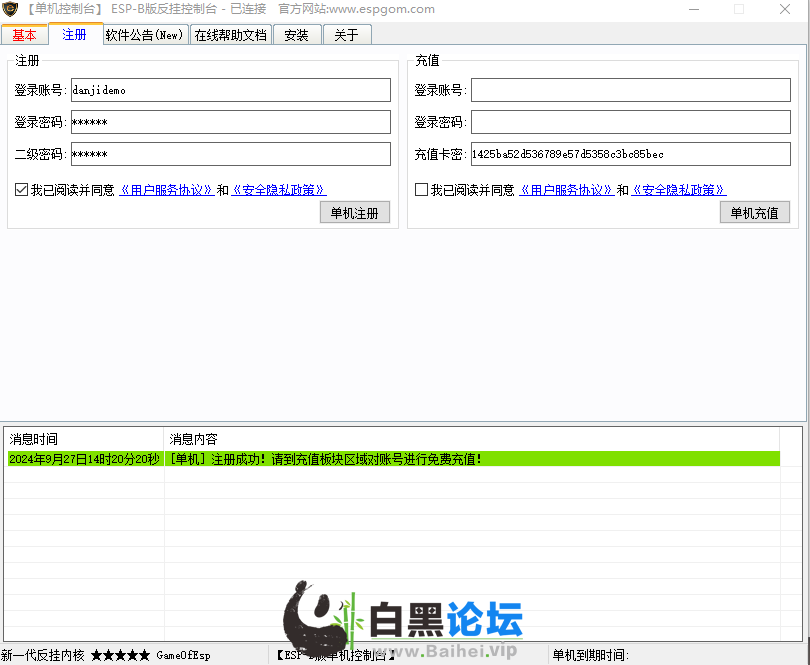Click the 二级密码 label text
The width and height of the screenshot is (810, 665).
point(40,154)
